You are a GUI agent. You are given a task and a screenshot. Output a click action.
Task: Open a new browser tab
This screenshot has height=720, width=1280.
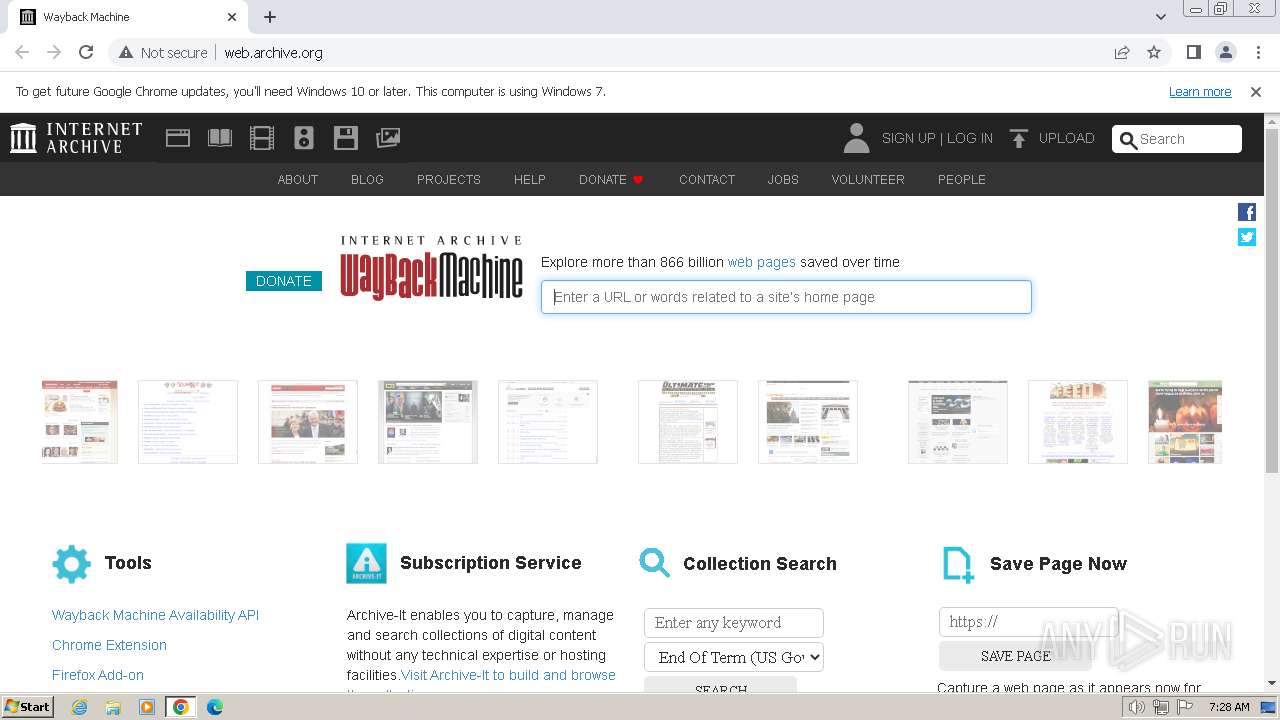pyautogui.click(x=270, y=17)
